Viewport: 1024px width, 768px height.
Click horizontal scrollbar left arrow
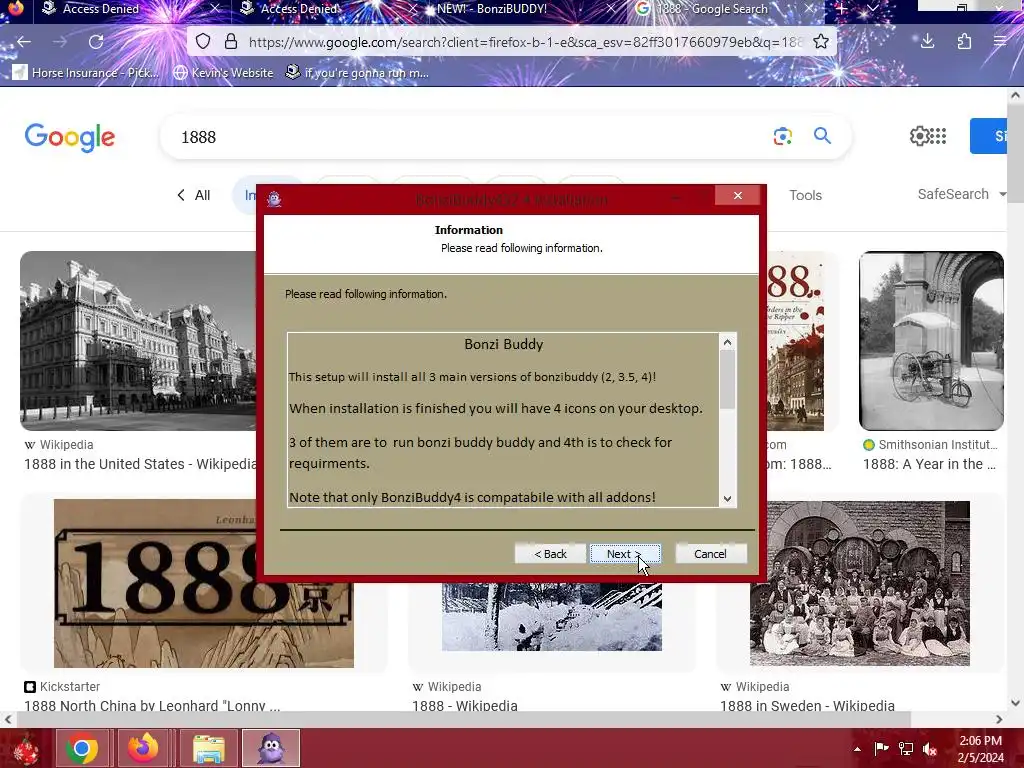(x=8, y=720)
